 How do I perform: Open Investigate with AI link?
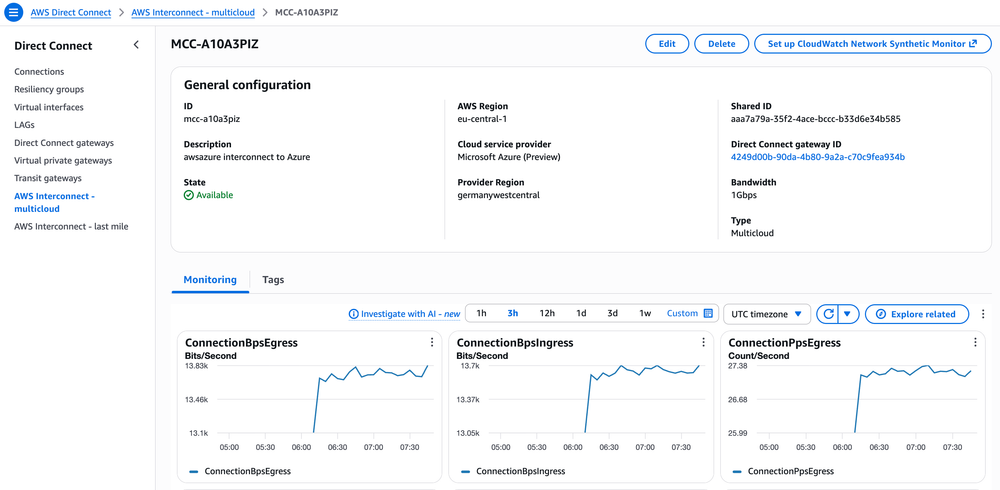(x=410, y=314)
